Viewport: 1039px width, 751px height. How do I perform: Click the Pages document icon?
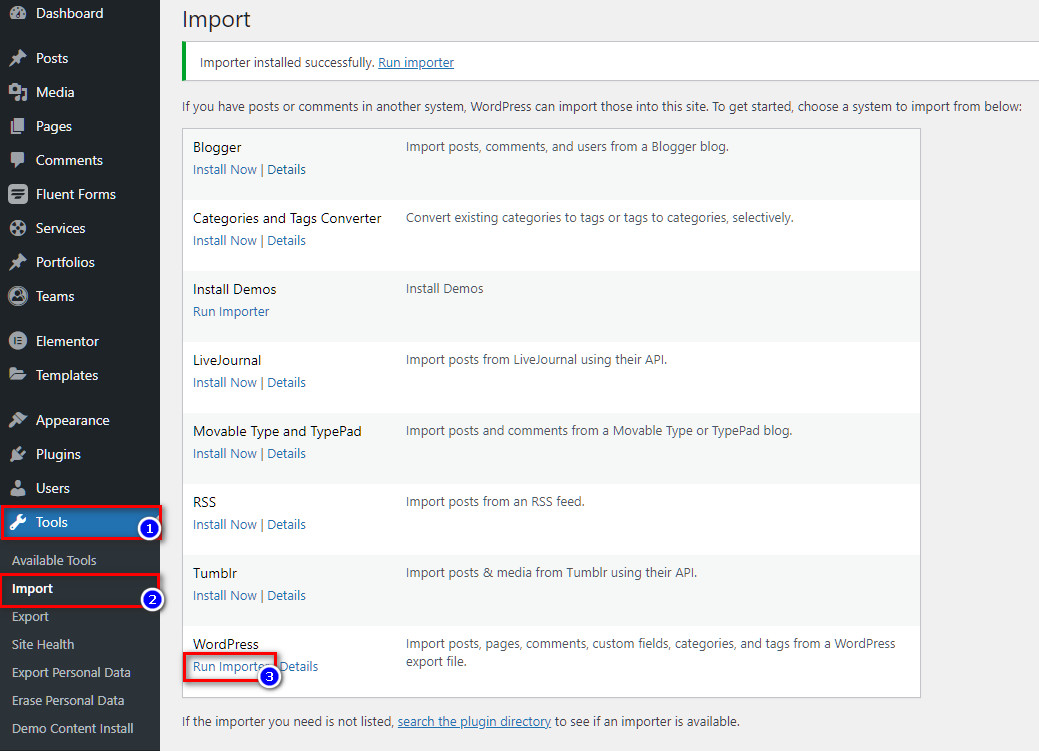click(x=18, y=126)
